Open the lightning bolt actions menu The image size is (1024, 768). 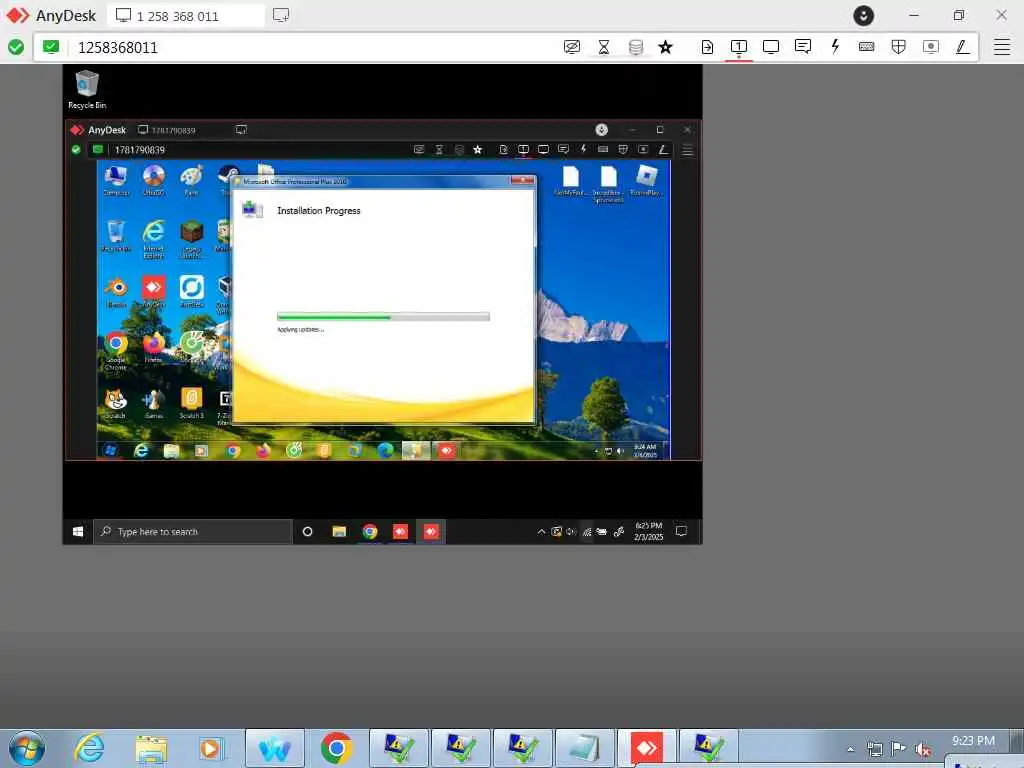point(835,46)
